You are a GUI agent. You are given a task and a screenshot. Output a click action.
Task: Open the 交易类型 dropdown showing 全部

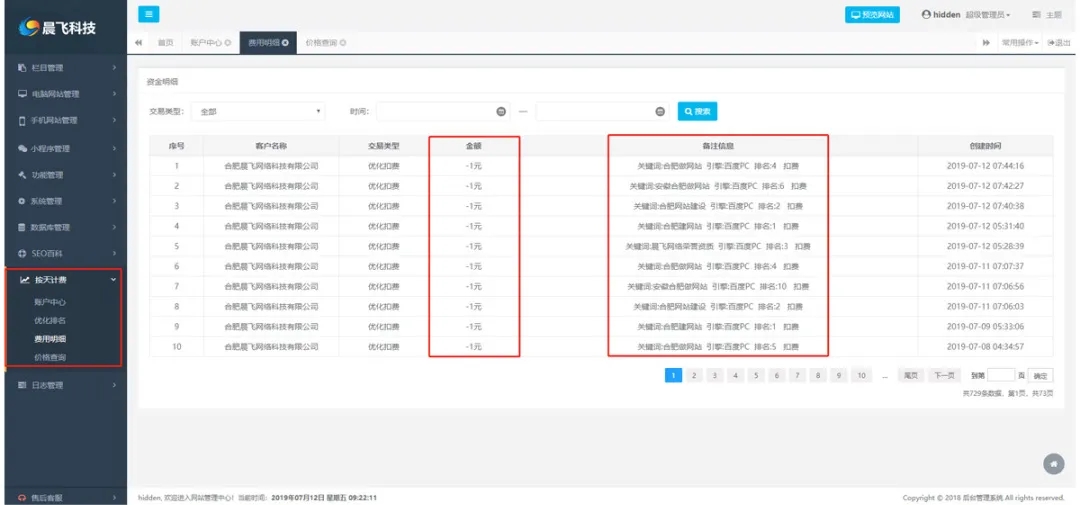pyautogui.click(x=260, y=112)
